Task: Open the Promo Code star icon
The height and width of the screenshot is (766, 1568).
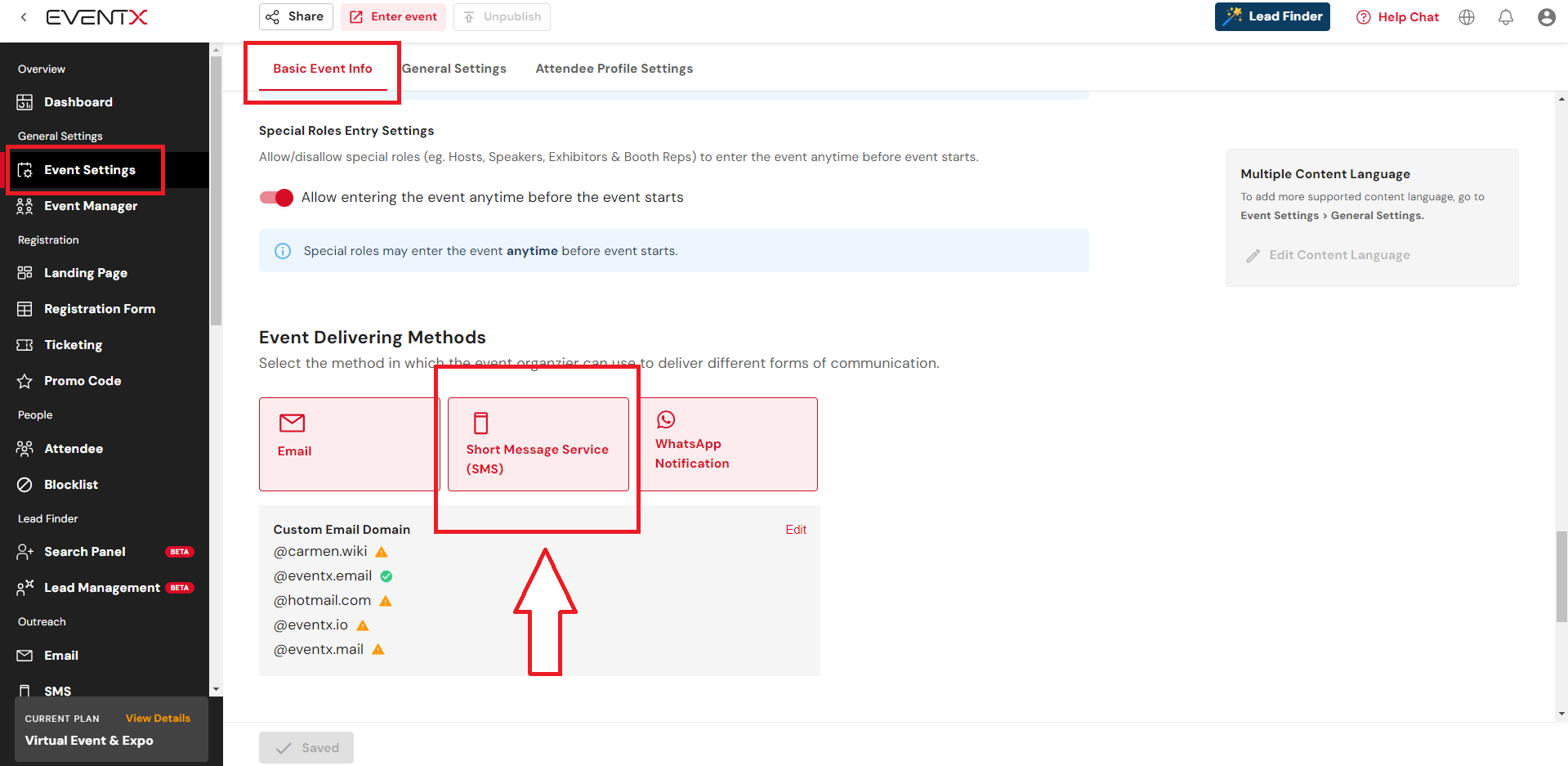Action: point(25,381)
